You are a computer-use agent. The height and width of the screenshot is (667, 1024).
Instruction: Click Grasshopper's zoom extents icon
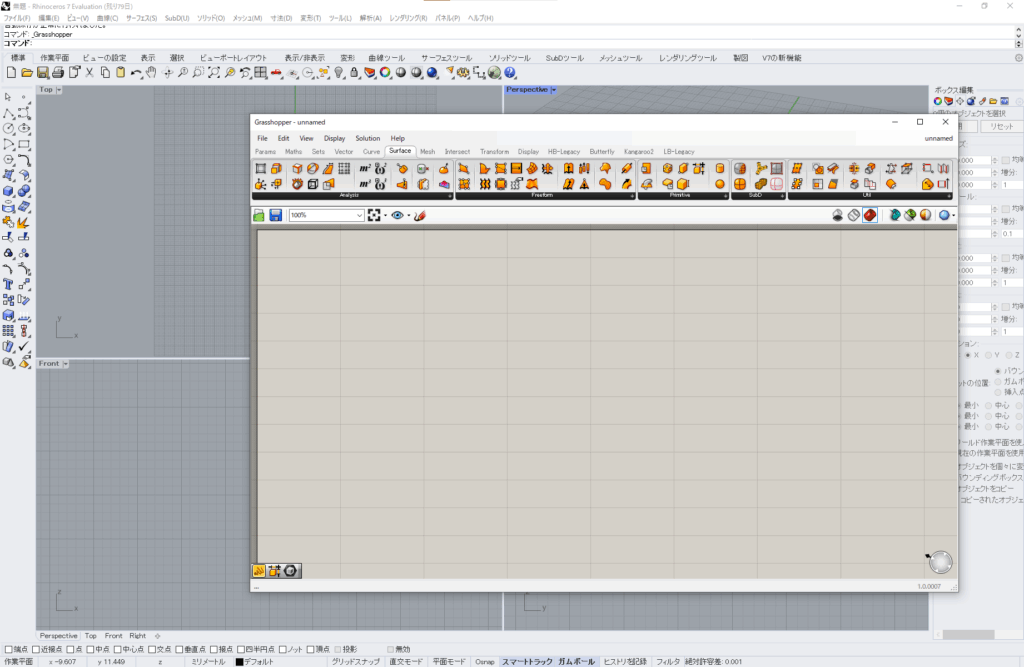[375, 215]
